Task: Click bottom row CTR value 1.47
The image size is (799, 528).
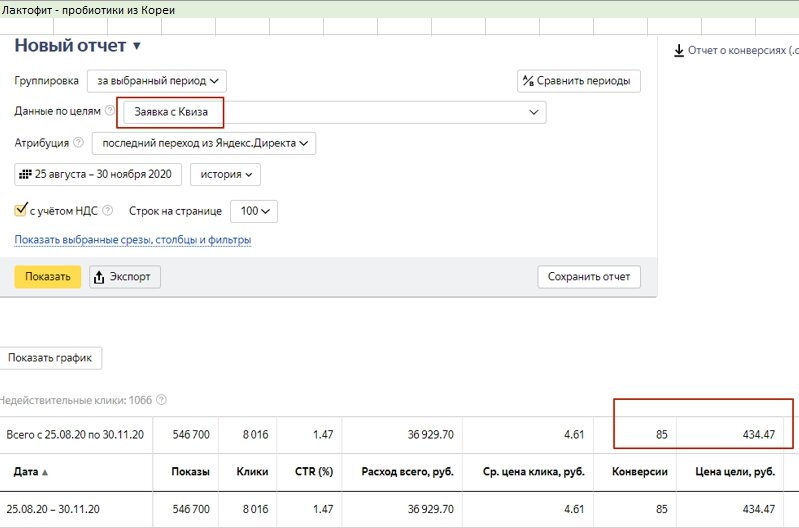Action: click(x=323, y=509)
